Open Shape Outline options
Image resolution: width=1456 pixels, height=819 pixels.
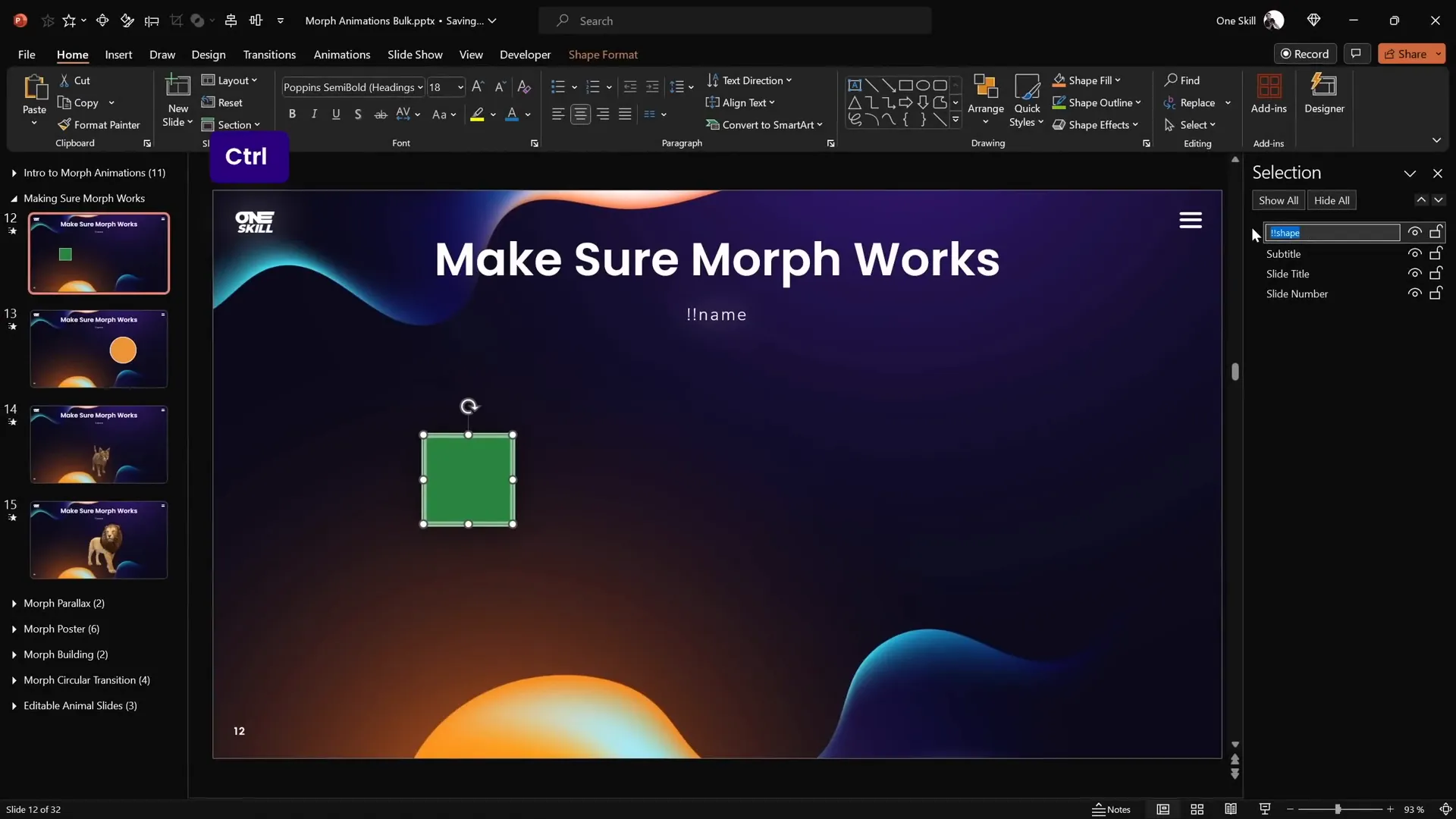point(1096,102)
